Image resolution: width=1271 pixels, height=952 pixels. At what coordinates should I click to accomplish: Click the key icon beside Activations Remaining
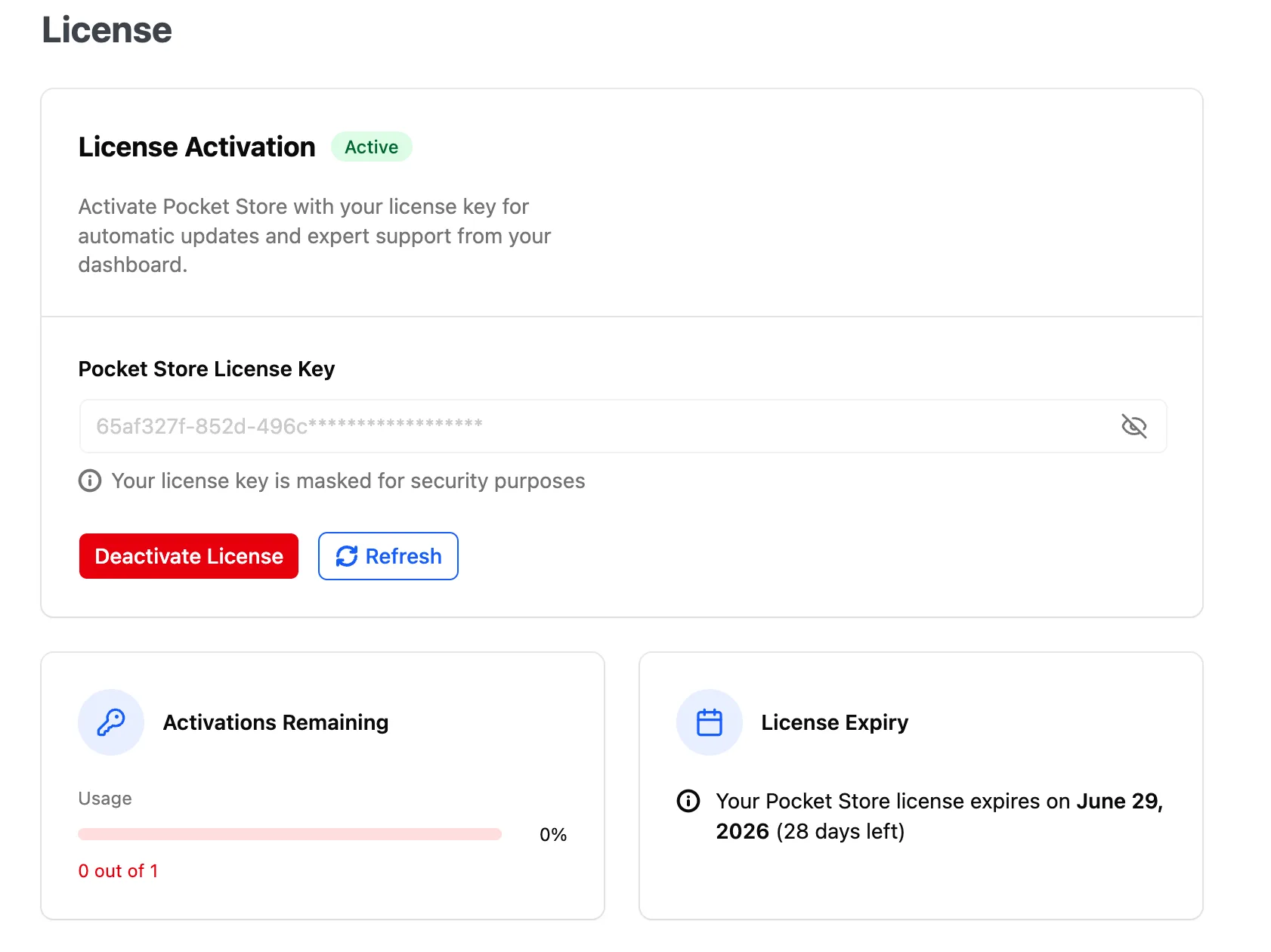click(x=111, y=722)
